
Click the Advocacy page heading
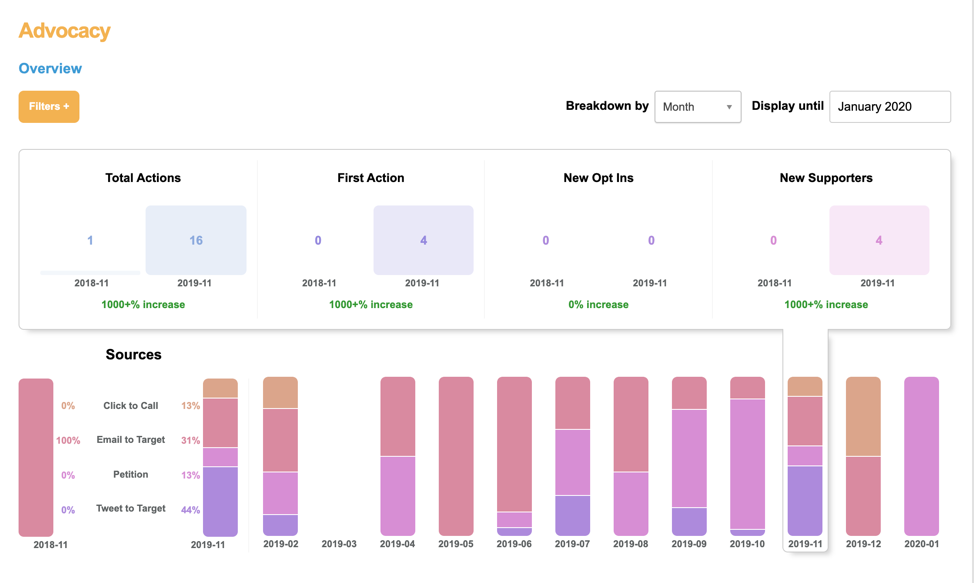click(65, 31)
